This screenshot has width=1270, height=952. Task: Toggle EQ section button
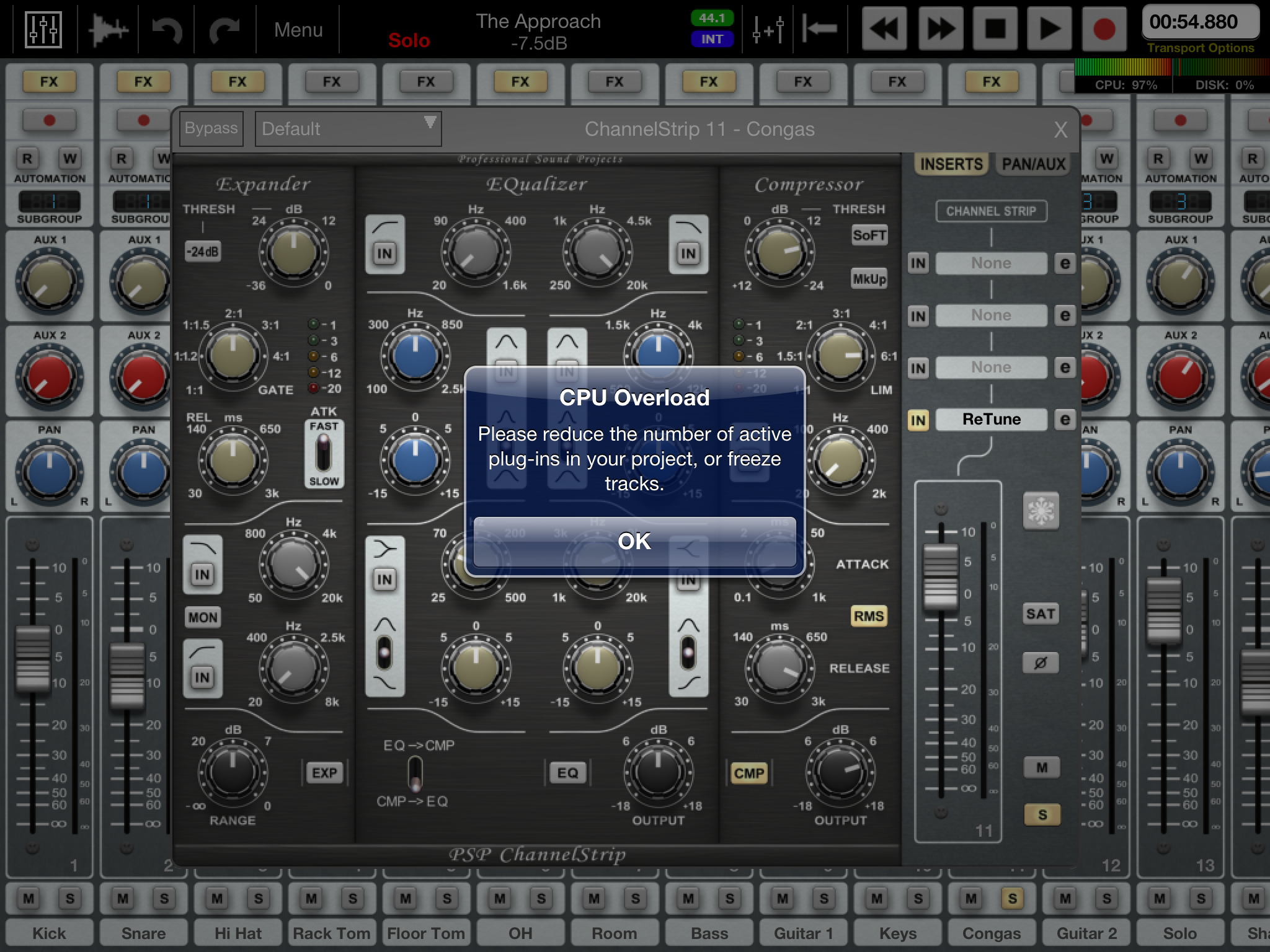pyautogui.click(x=567, y=773)
